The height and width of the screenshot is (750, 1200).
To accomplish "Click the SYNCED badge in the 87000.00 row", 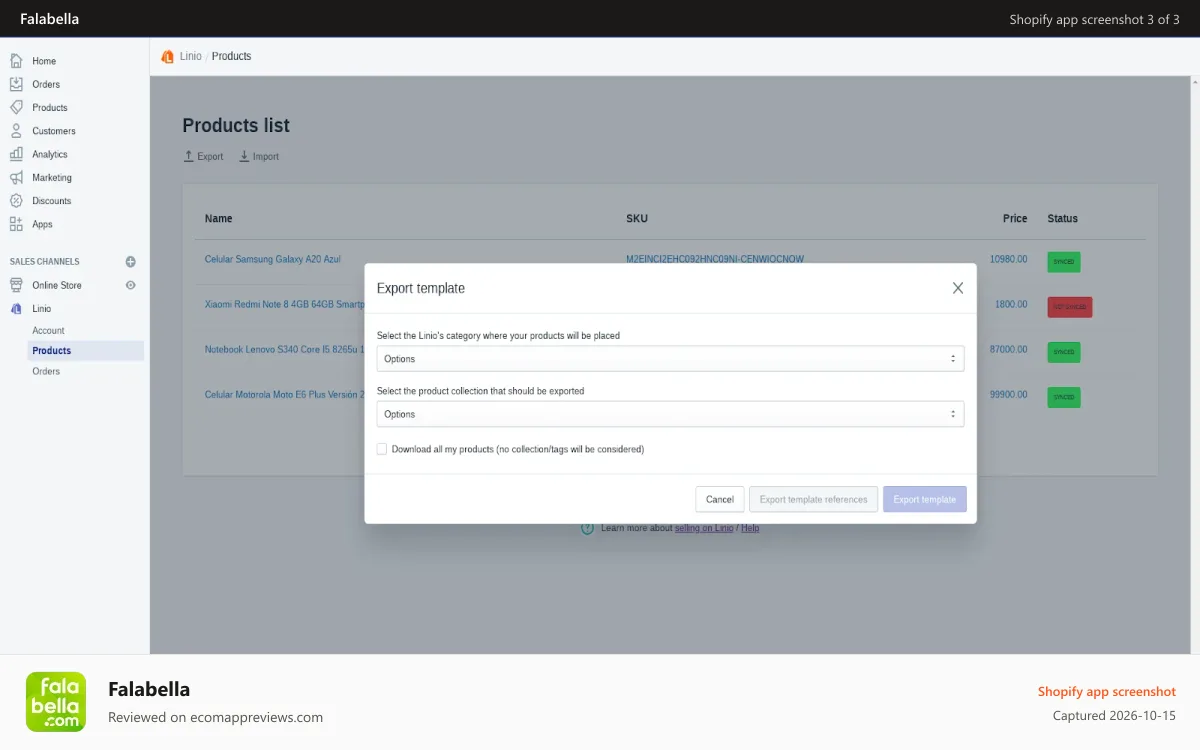I will [x=1064, y=352].
